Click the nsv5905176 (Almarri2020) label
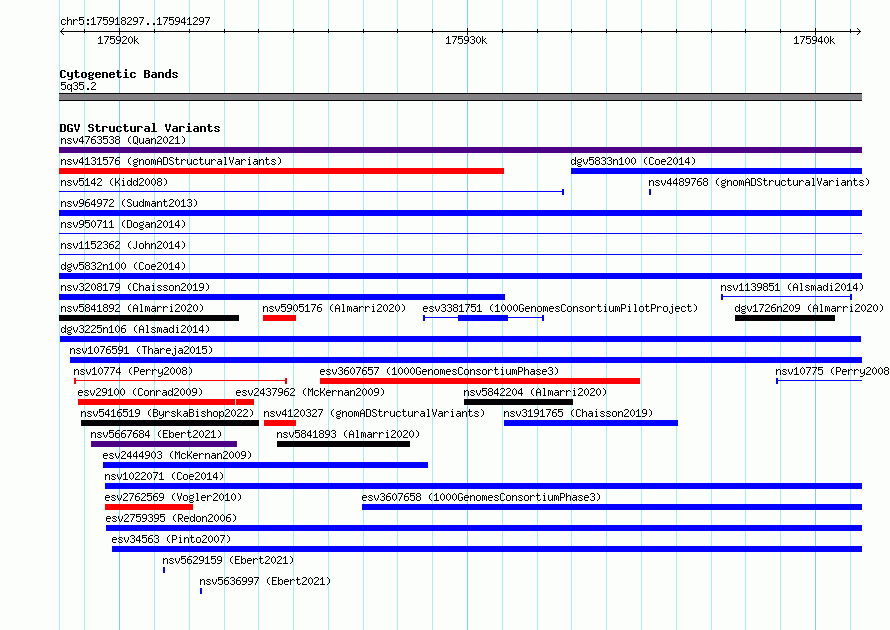This screenshot has height=630, width=890. pos(334,308)
